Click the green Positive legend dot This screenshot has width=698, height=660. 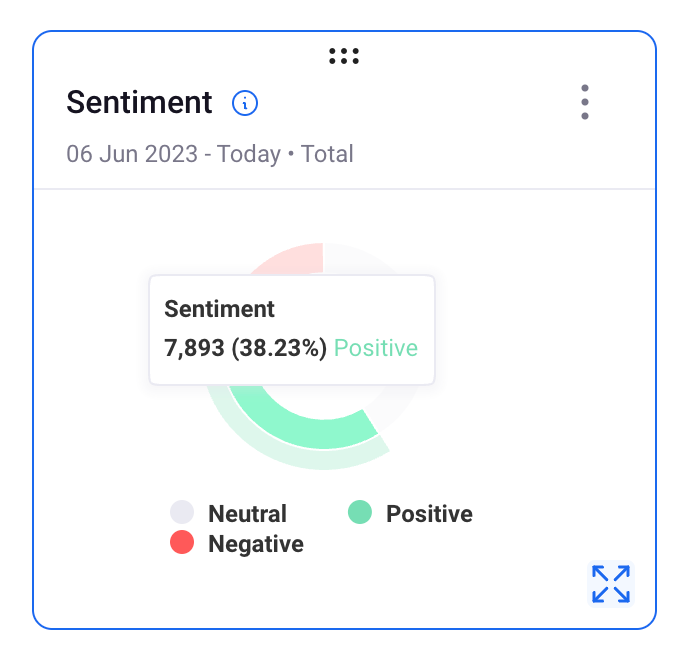point(360,512)
